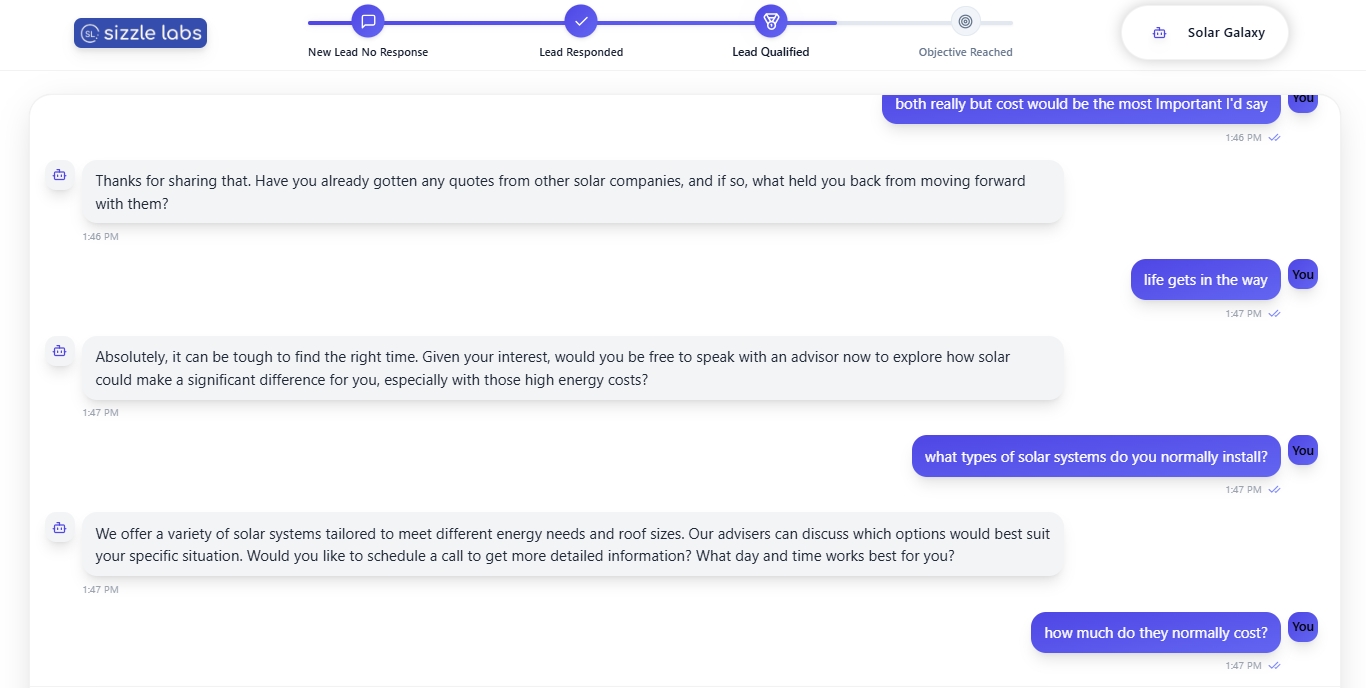Screen dimensions: 1366x688
Task: Click 'You' badge beside solar systems question
Action: pyautogui.click(x=1302, y=450)
